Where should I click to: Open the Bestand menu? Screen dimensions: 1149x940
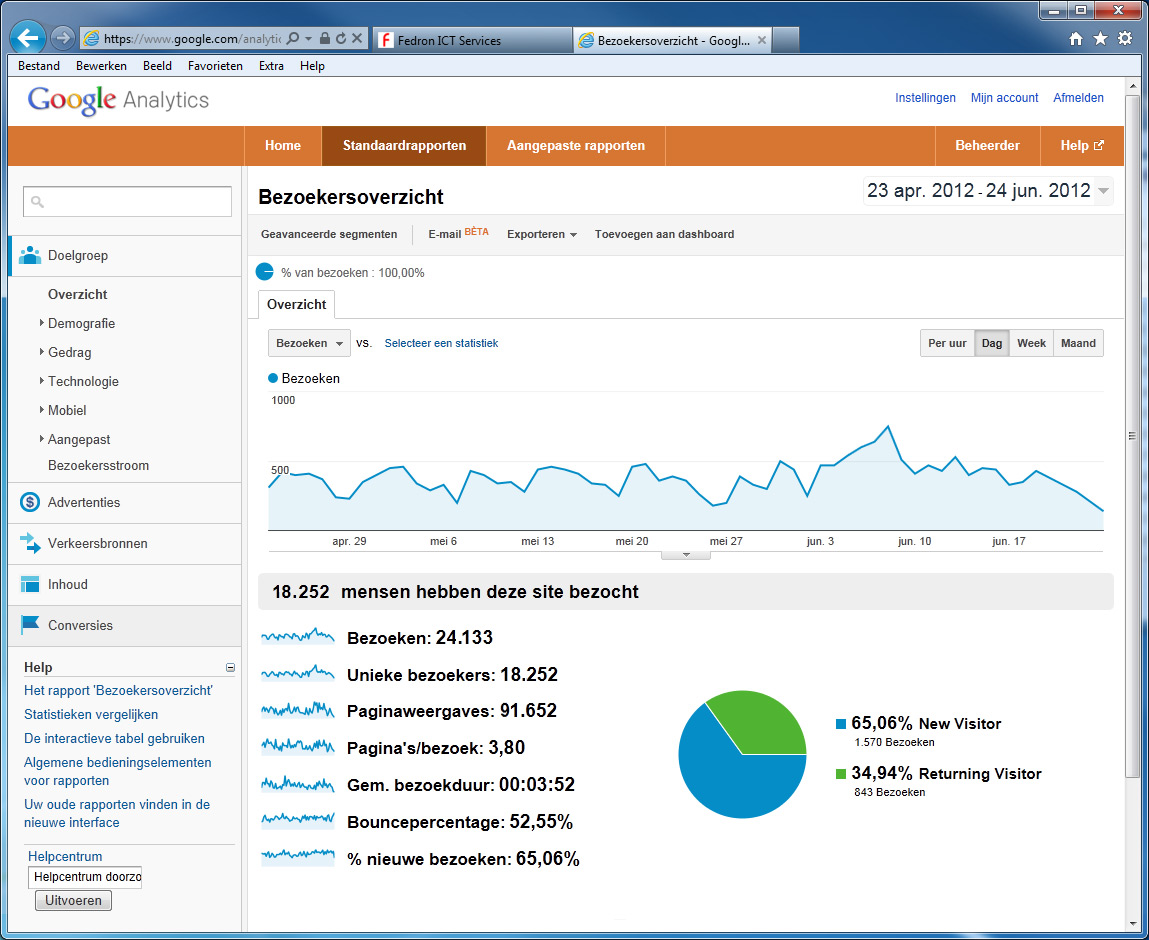[x=39, y=66]
